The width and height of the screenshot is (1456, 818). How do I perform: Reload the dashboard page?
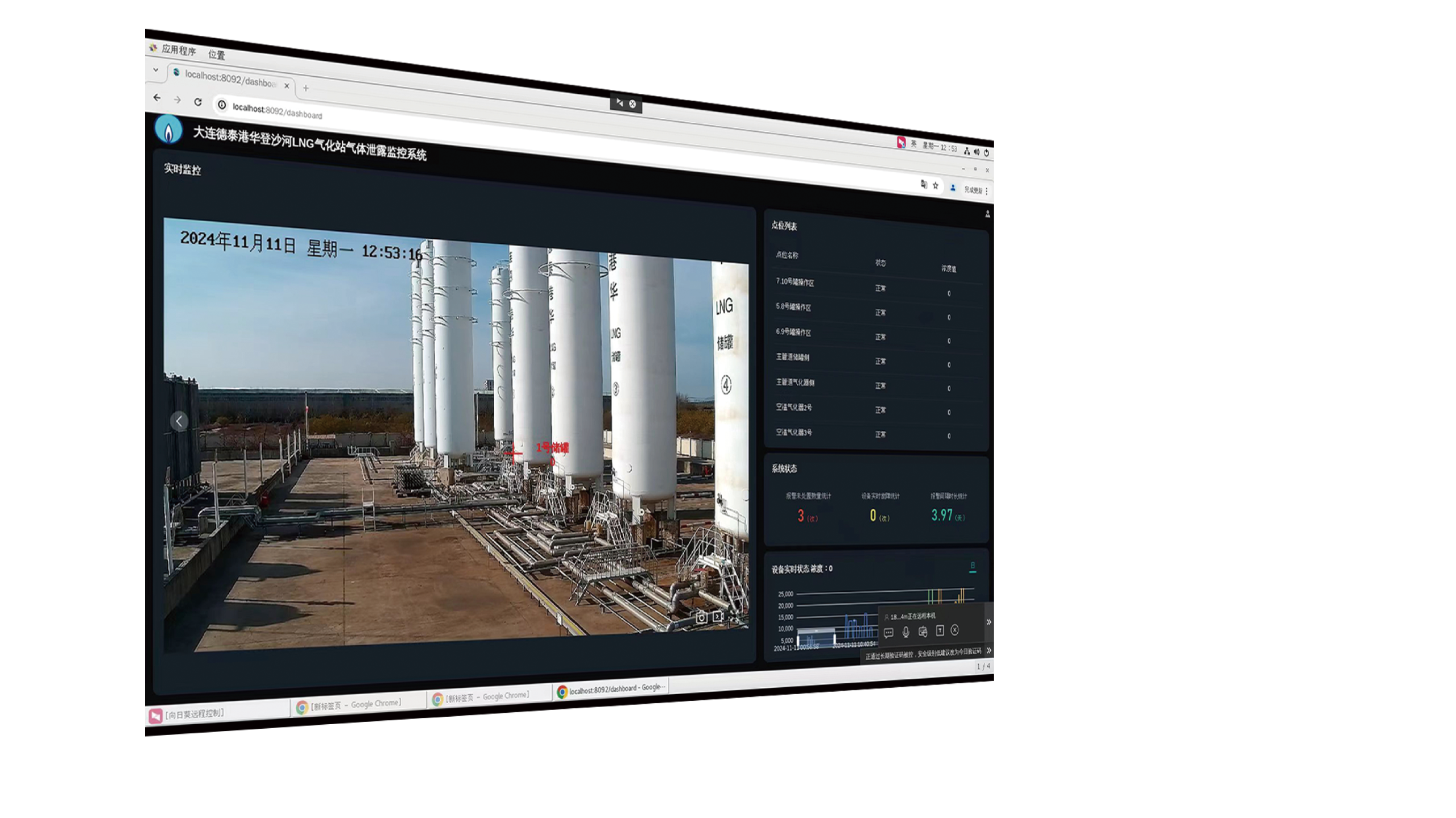pyautogui.click(x=198, y=102)
